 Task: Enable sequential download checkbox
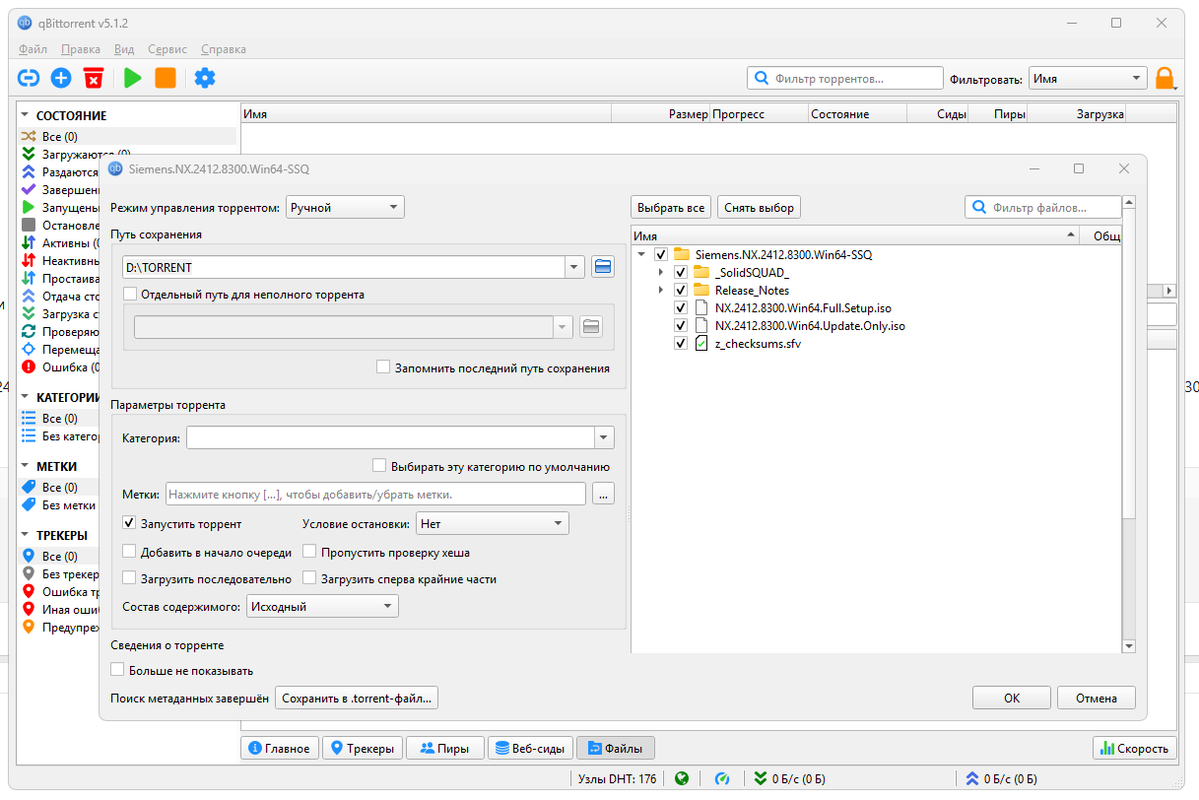(x=129, y=578)
